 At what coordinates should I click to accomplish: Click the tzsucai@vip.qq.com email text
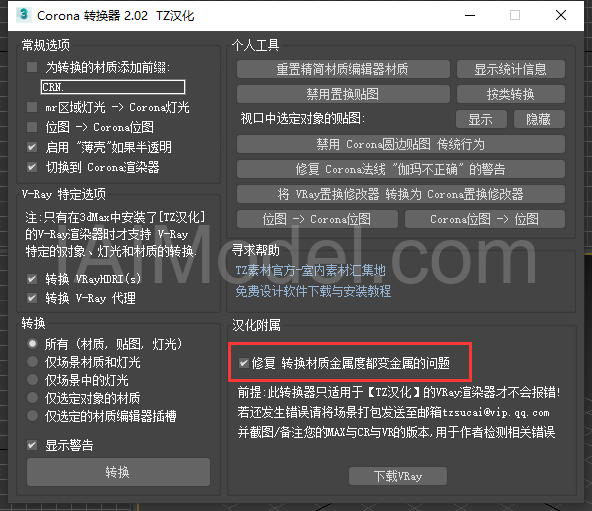[496, 412]
